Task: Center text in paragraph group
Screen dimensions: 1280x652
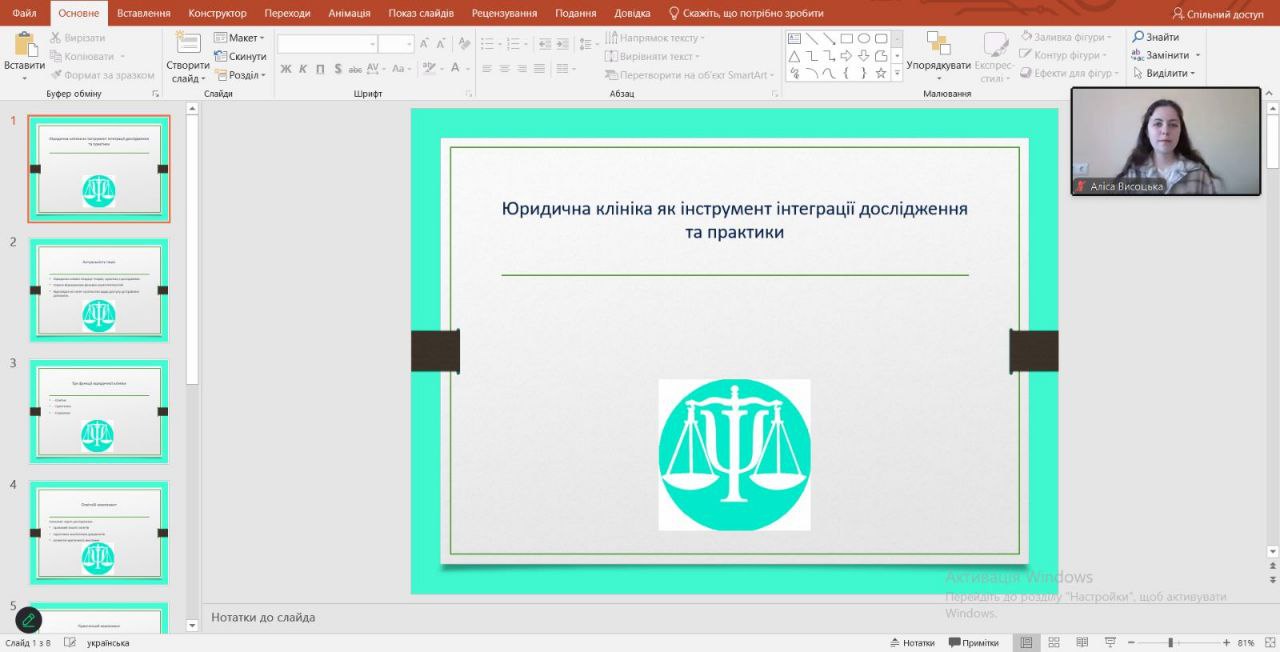Action: [x=504, y=69]
